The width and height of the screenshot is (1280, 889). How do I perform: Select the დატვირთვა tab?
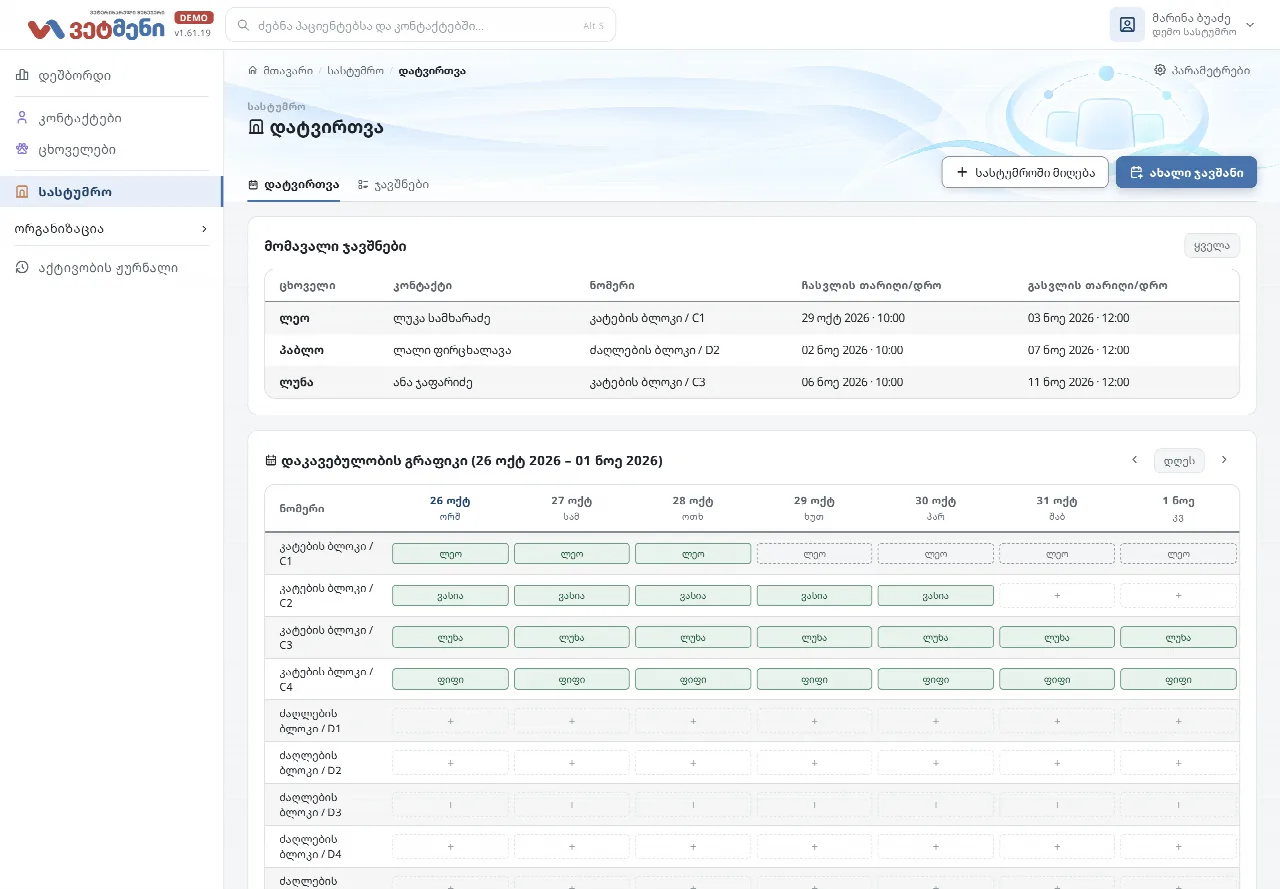coord(294,185)
